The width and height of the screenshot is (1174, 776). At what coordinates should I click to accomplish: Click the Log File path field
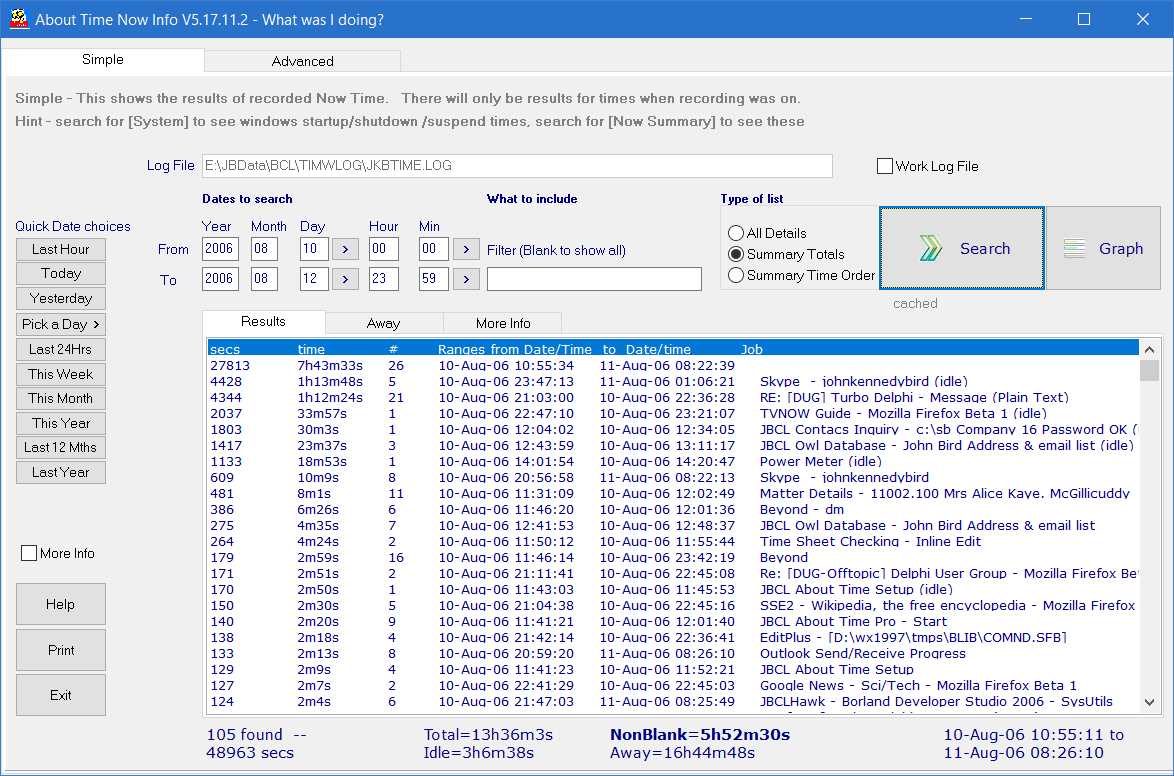(x=516, y=166)
